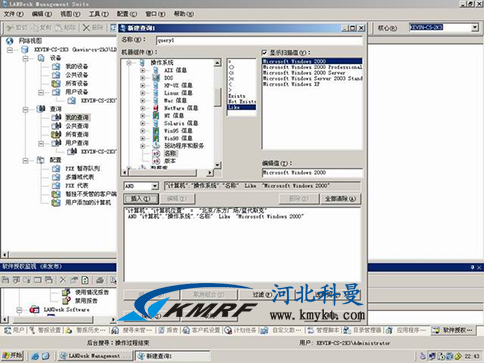
Task: Open the 配置 menu
Action: click(x=127, y=14)
